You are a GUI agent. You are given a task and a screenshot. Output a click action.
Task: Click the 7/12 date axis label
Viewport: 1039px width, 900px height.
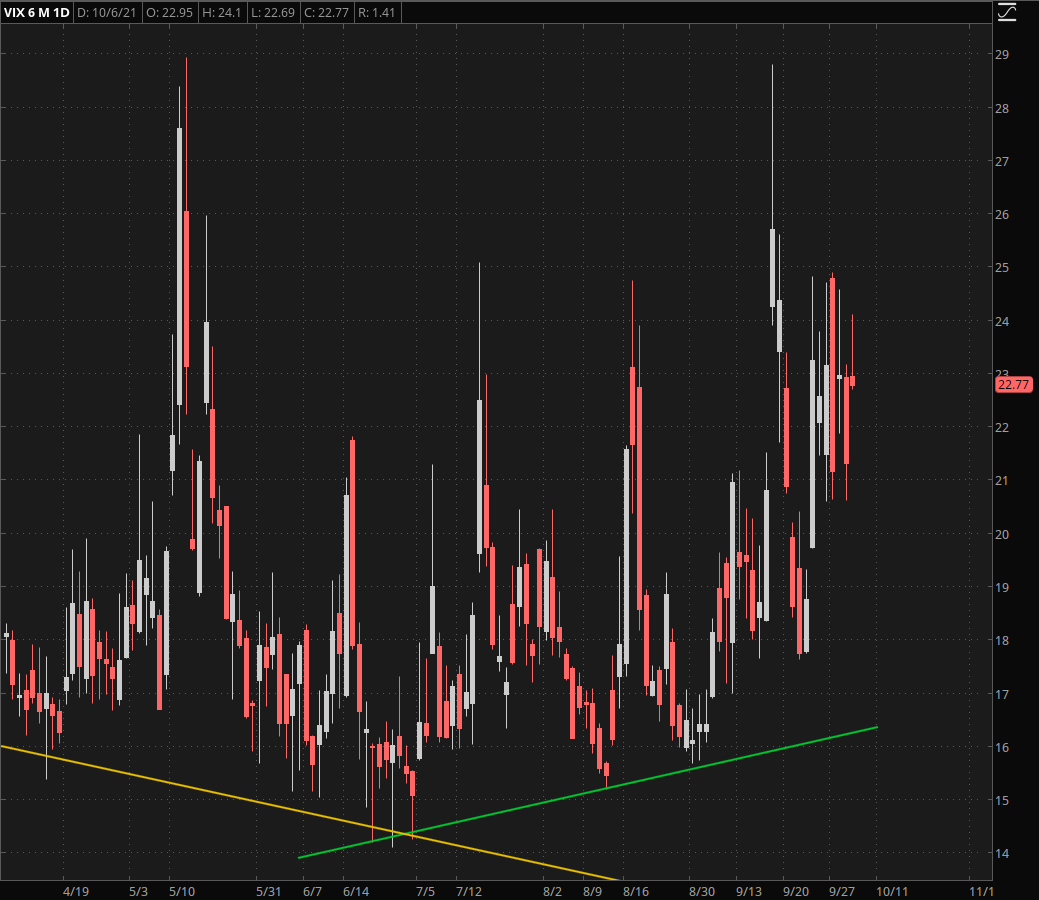pos(468,891)
